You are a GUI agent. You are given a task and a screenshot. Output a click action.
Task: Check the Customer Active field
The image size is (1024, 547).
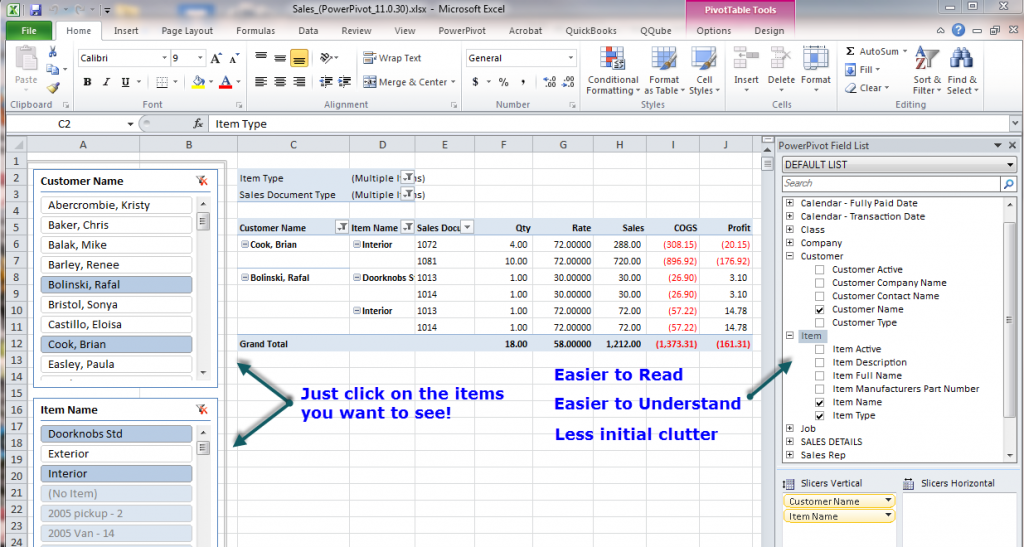pyautogui.click(x=820, y=270)
